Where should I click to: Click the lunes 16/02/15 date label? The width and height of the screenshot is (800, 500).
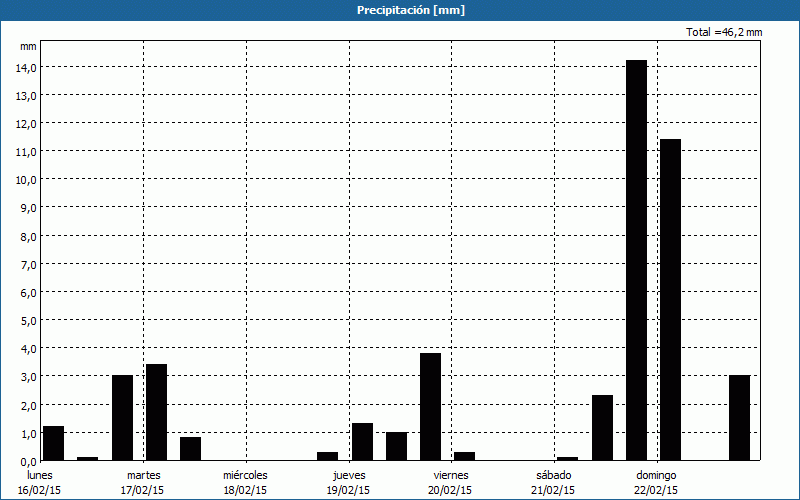point(40,482)
